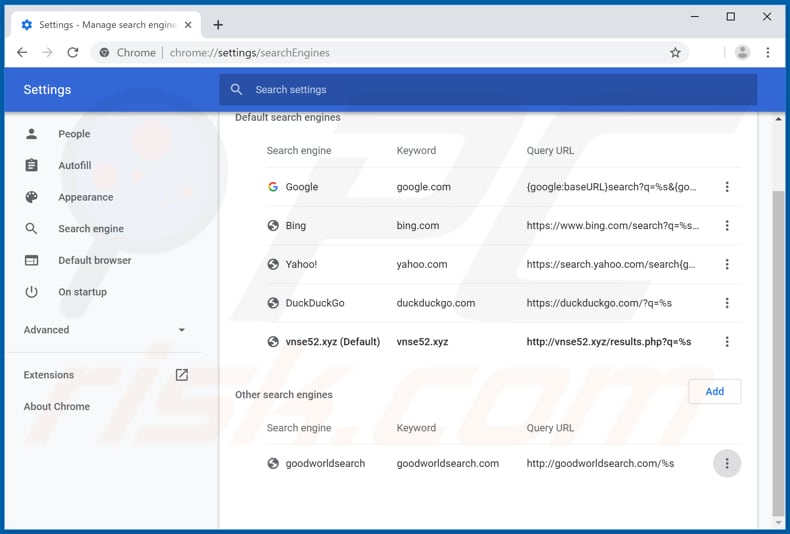
Task: Click the page scrollbar thumb
Action: tap(778, 352)
